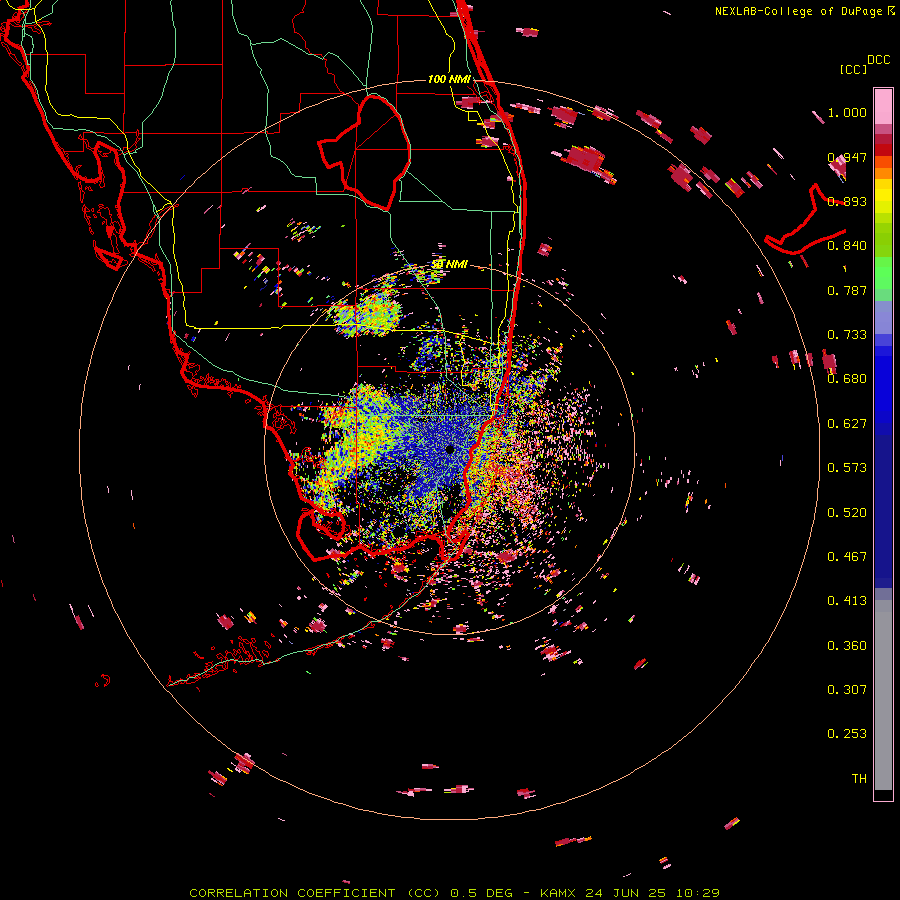Click the 0.893 scale value
900x900 pixels.
click(x=847, y=201)
